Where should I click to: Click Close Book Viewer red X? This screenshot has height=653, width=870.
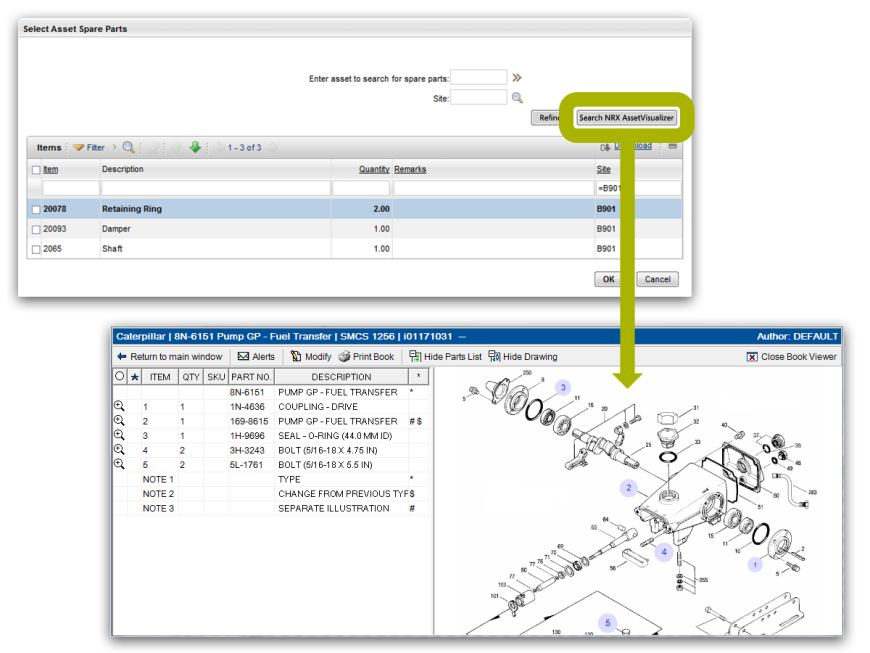[752, 357]
